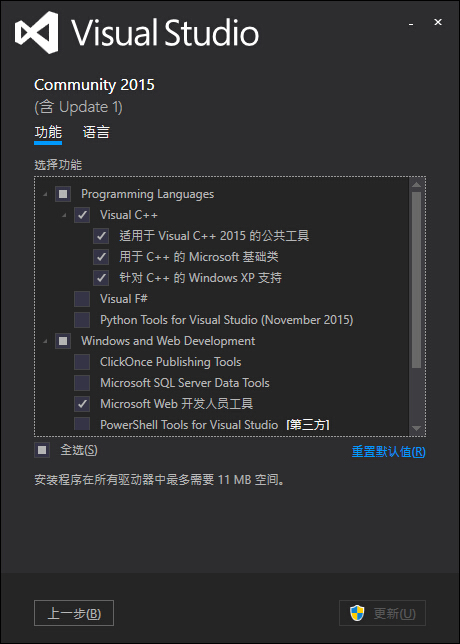Select Microsoft Web 开发人员工具 label

(177, 404)
